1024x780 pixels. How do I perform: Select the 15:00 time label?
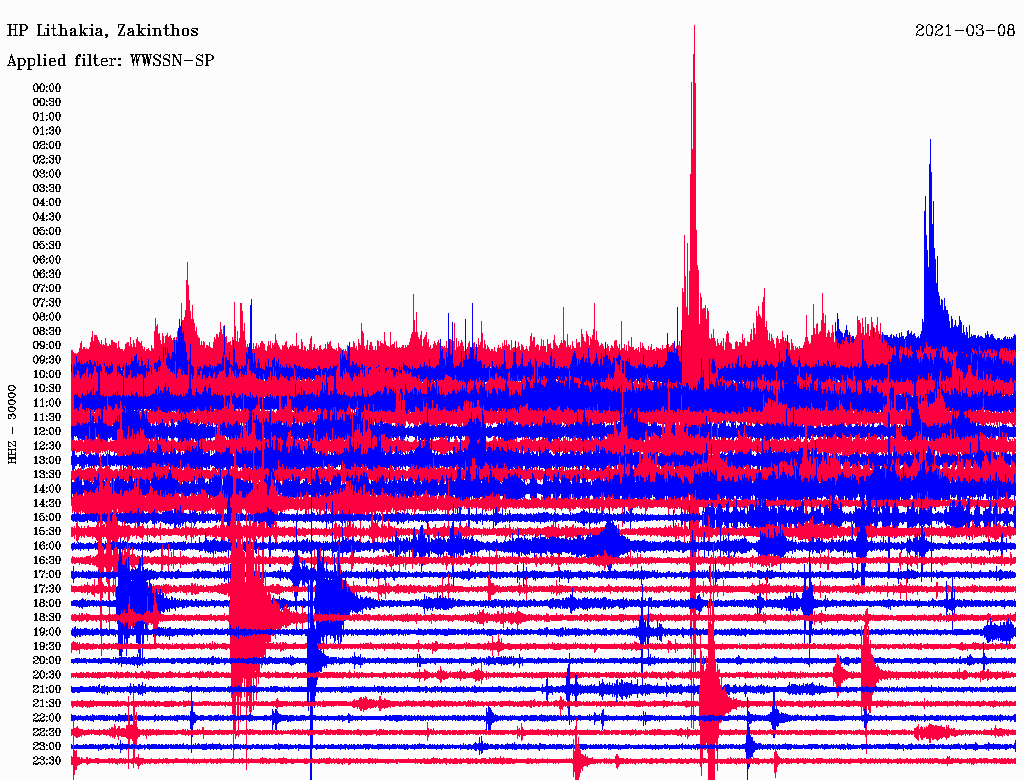(47, 517)
